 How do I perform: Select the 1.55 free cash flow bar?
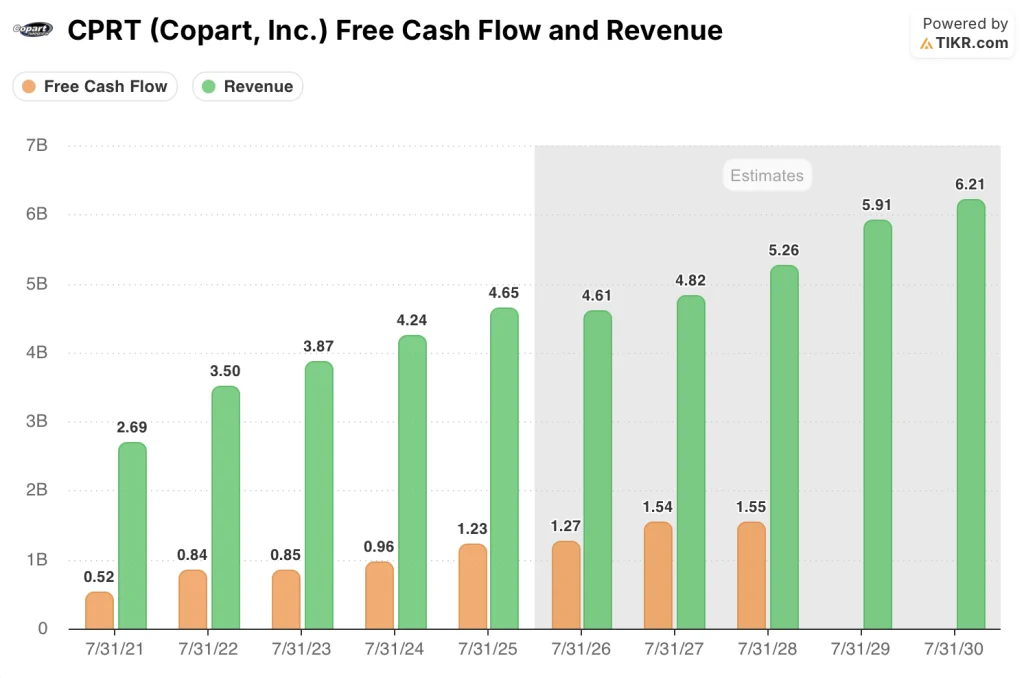click(x=752, y=575)
